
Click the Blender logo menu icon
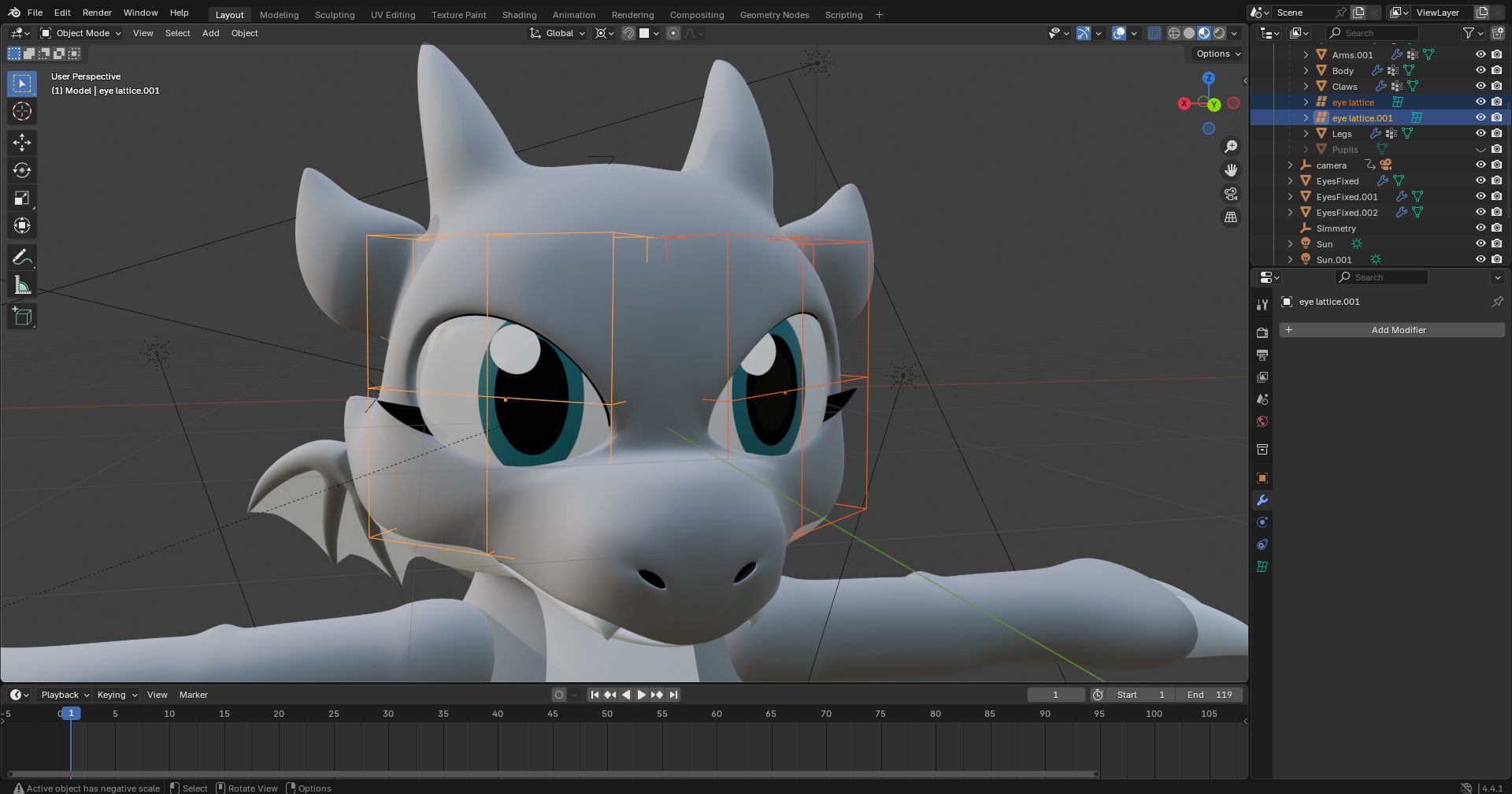pos(14,13)
